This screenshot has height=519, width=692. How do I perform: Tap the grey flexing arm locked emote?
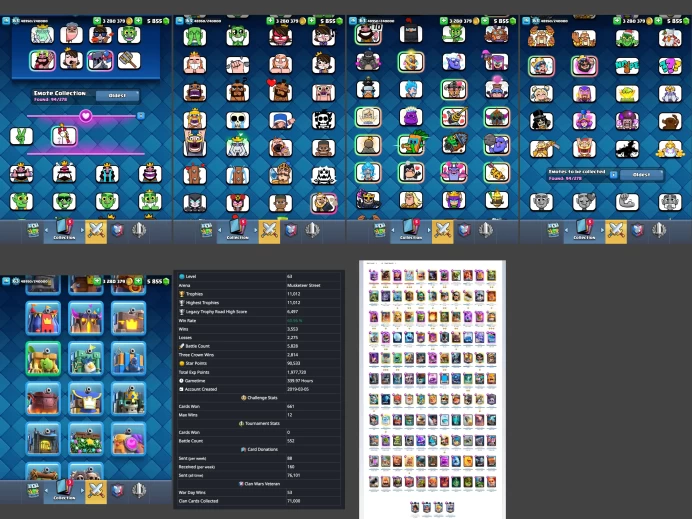click(627, 202)
